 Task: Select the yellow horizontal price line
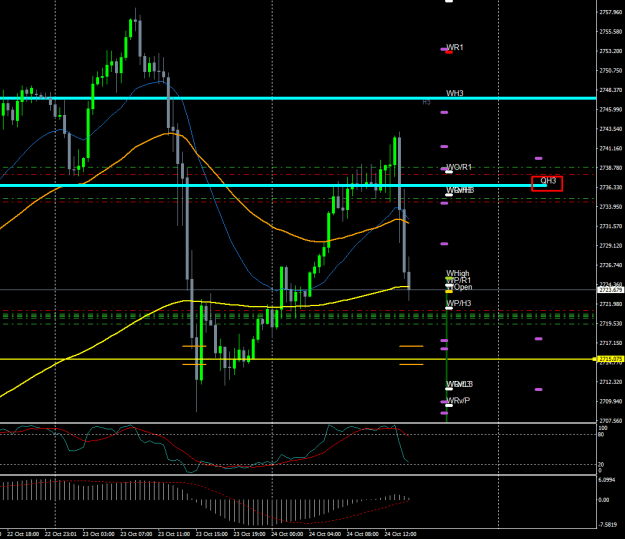pyautogui.click(x=298, y=359)
